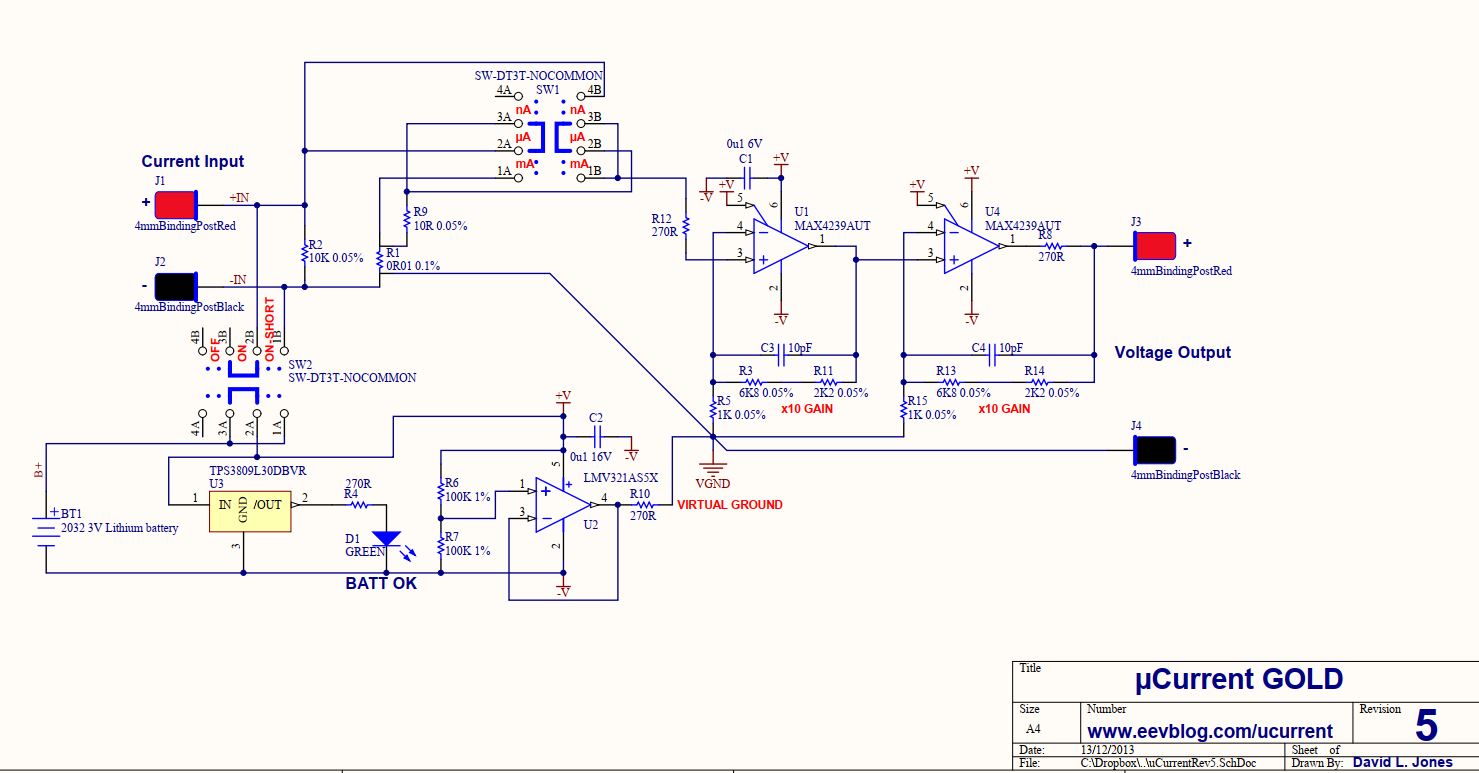Select the 'A4' sheet size value
Screen dimensions: 1479x773
click(1033, 729)
